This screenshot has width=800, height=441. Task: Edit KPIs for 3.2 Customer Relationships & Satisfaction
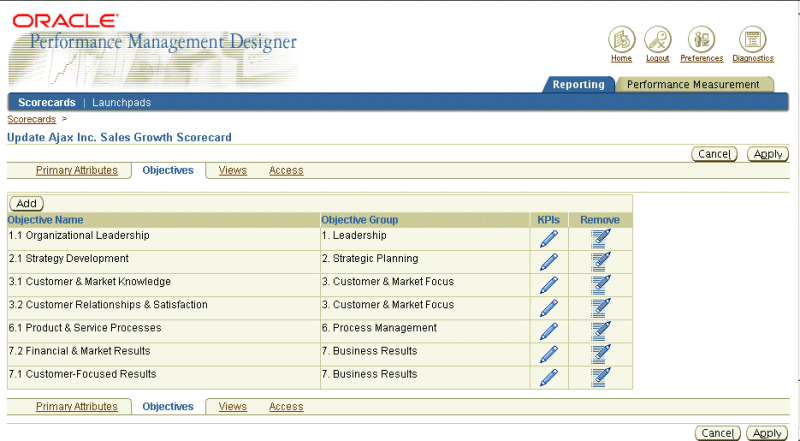pos(548,308)
